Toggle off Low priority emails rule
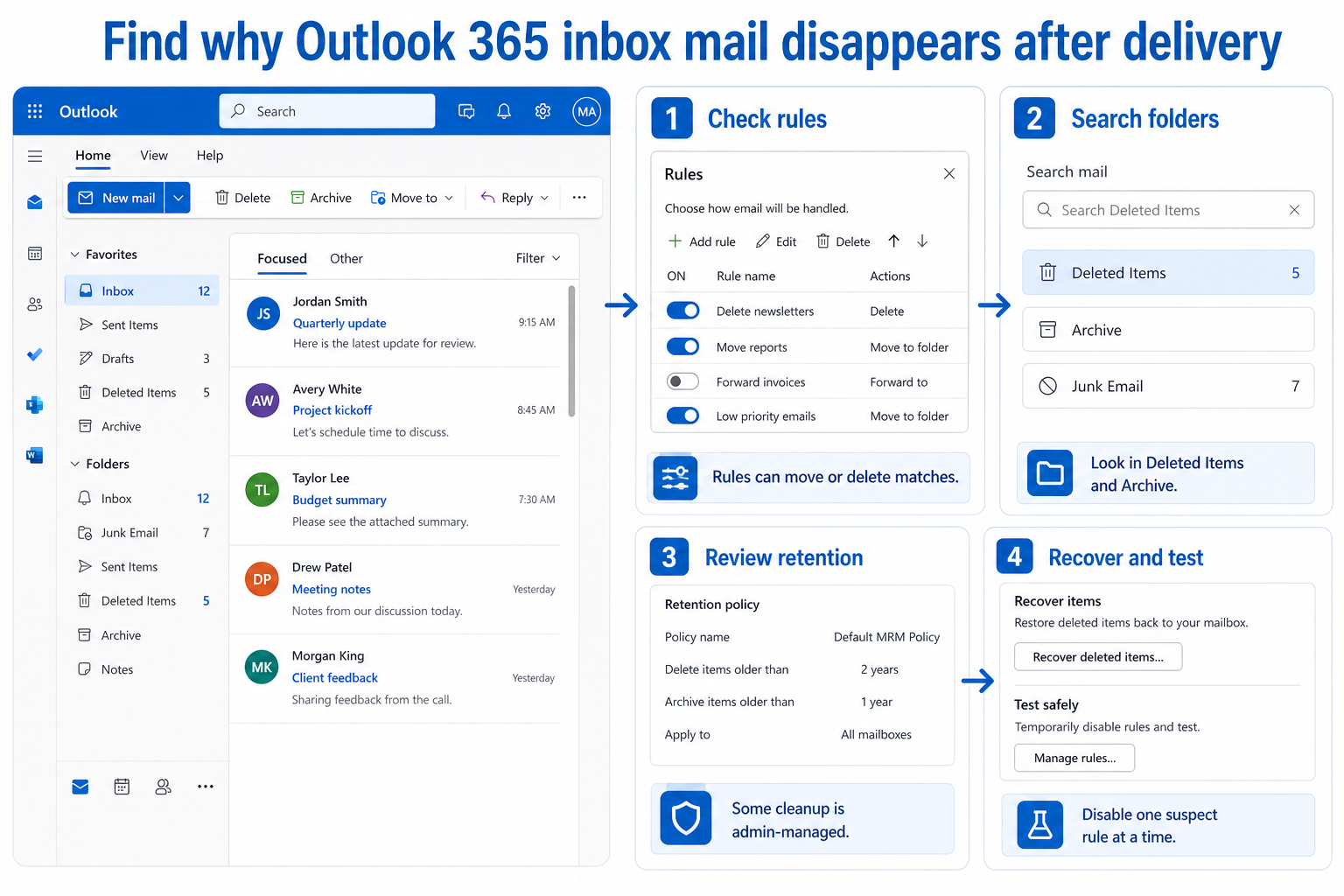Viewport: 1344px width, 896px height. pyautogui.click(x=682, y=416)
